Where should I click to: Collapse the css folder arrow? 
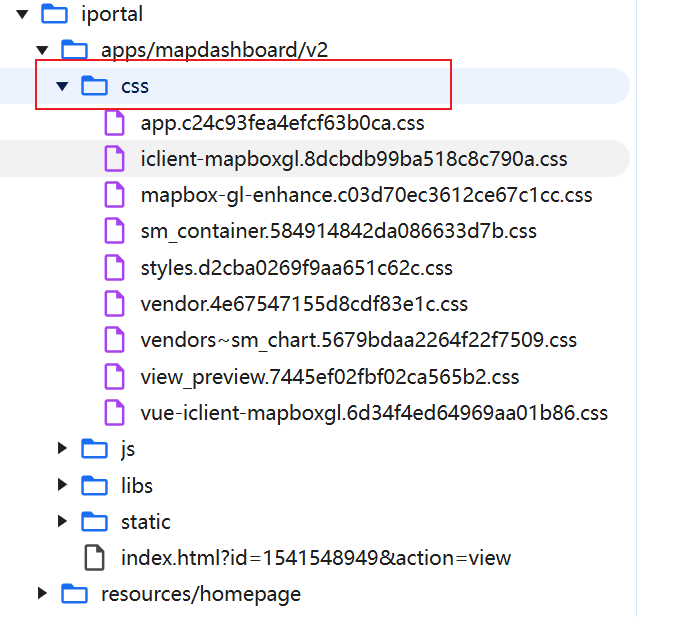pyautogui.click(x=62, y=86)
